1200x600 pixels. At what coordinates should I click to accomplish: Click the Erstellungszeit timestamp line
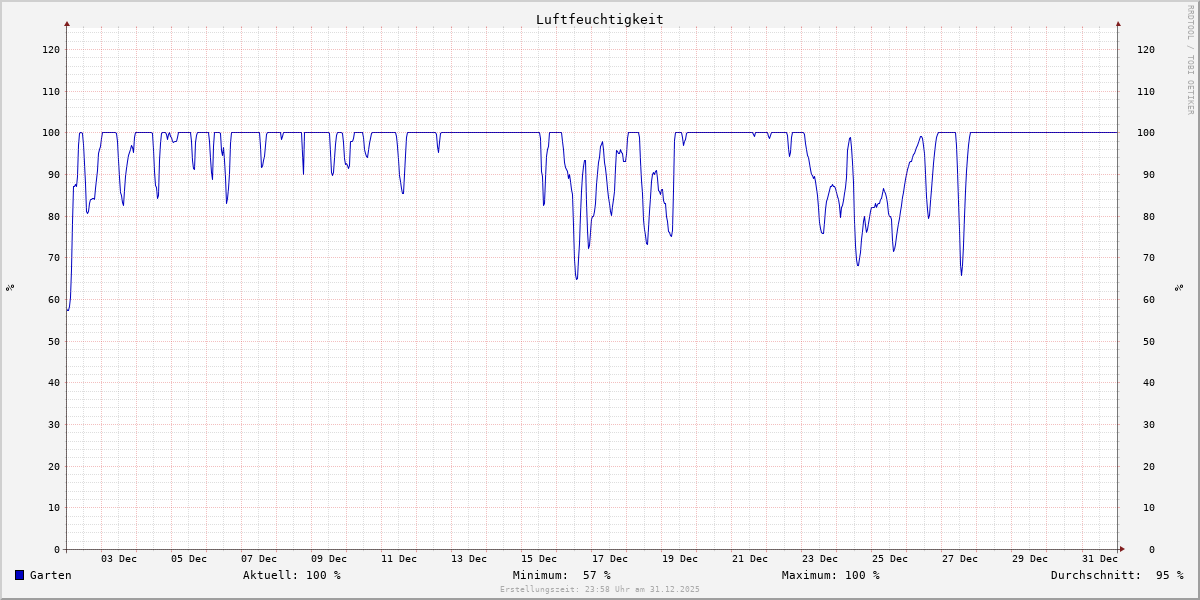pyautogui.click(x=600, y=589)
